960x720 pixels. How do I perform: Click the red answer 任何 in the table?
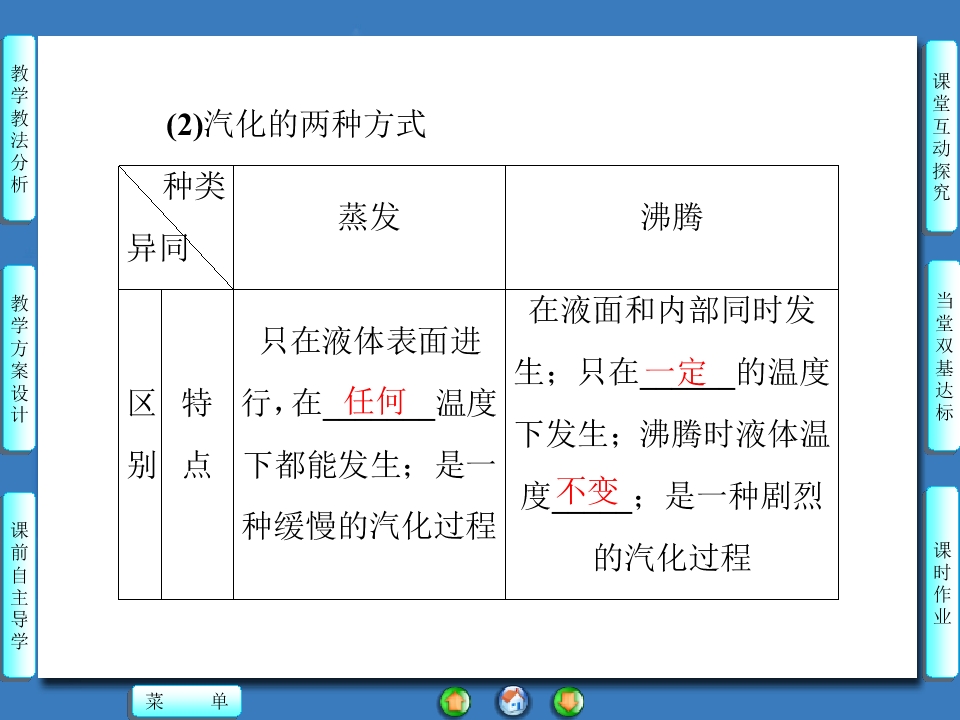coord(375,401)
